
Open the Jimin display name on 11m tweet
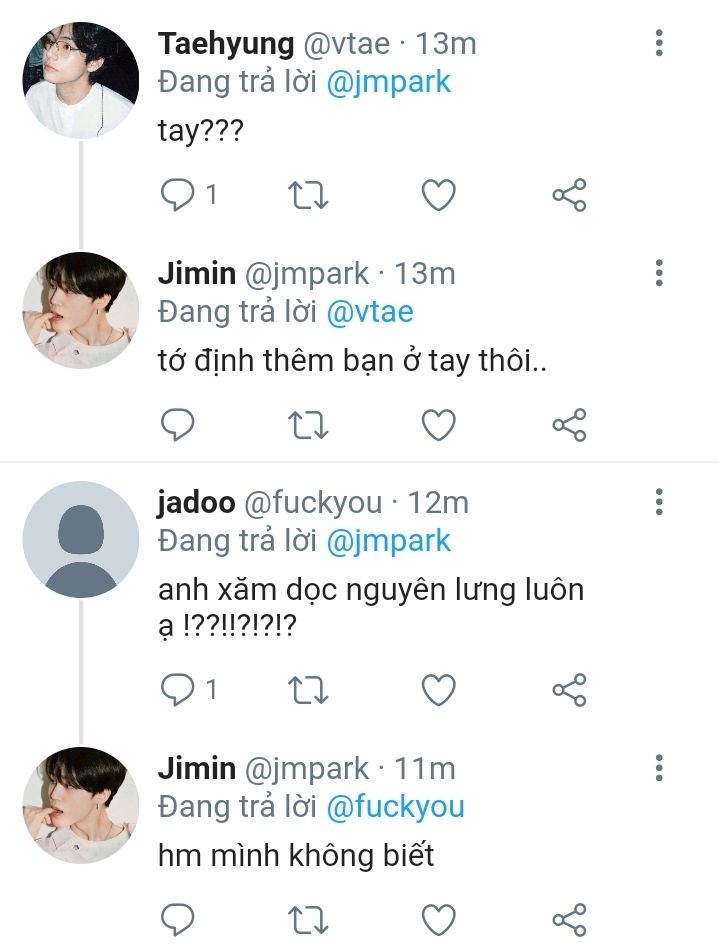coord(197,769)
